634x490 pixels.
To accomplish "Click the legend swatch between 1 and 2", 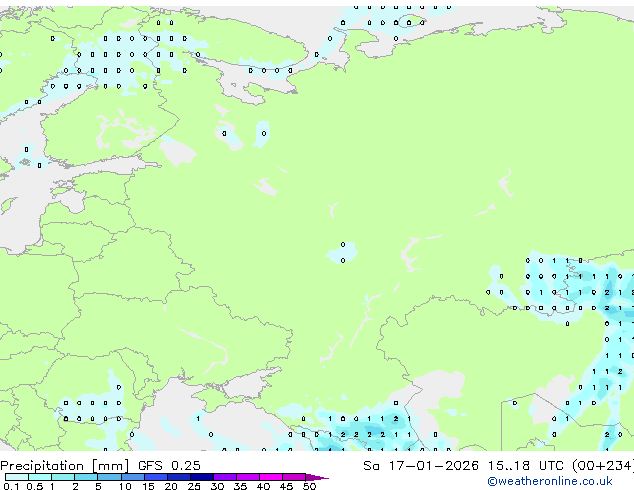I will [x=63, y=477].
